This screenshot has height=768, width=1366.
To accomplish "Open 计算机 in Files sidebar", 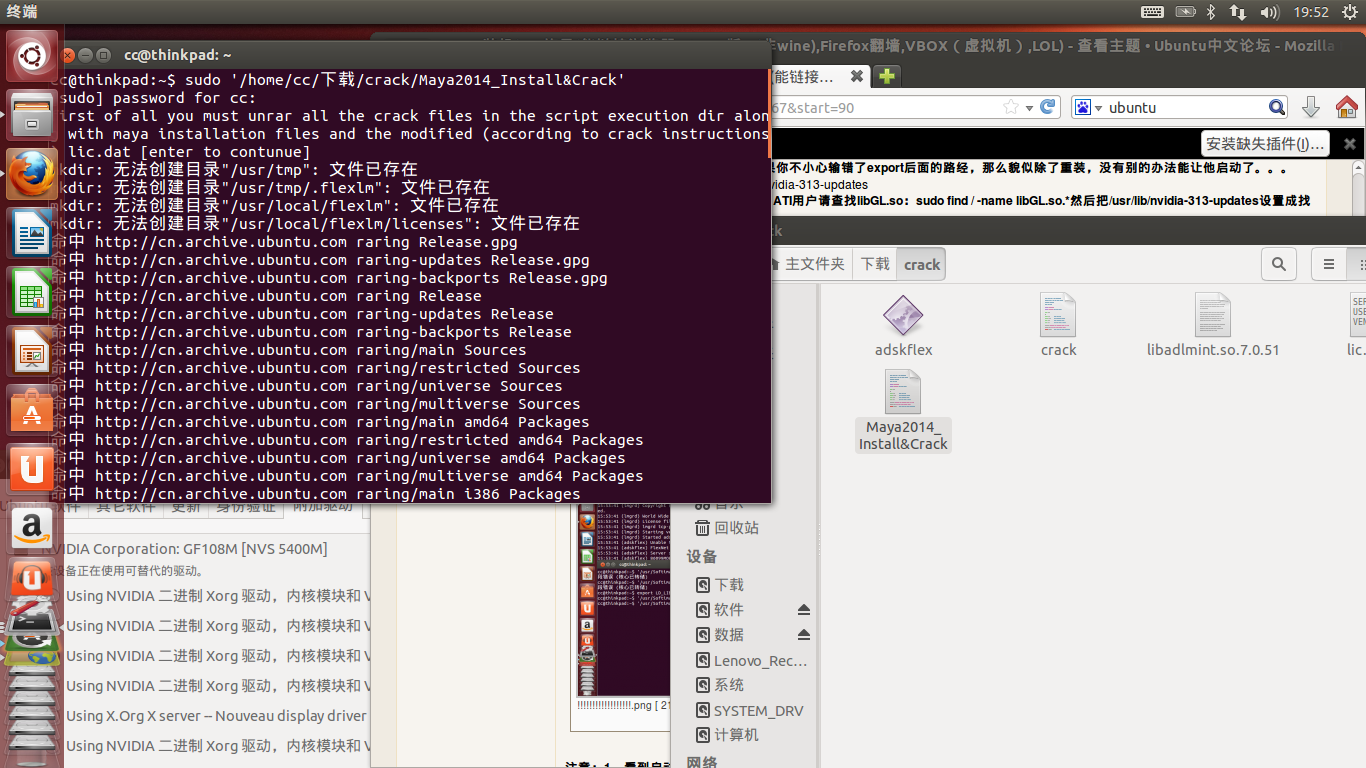I will point(727,735).
